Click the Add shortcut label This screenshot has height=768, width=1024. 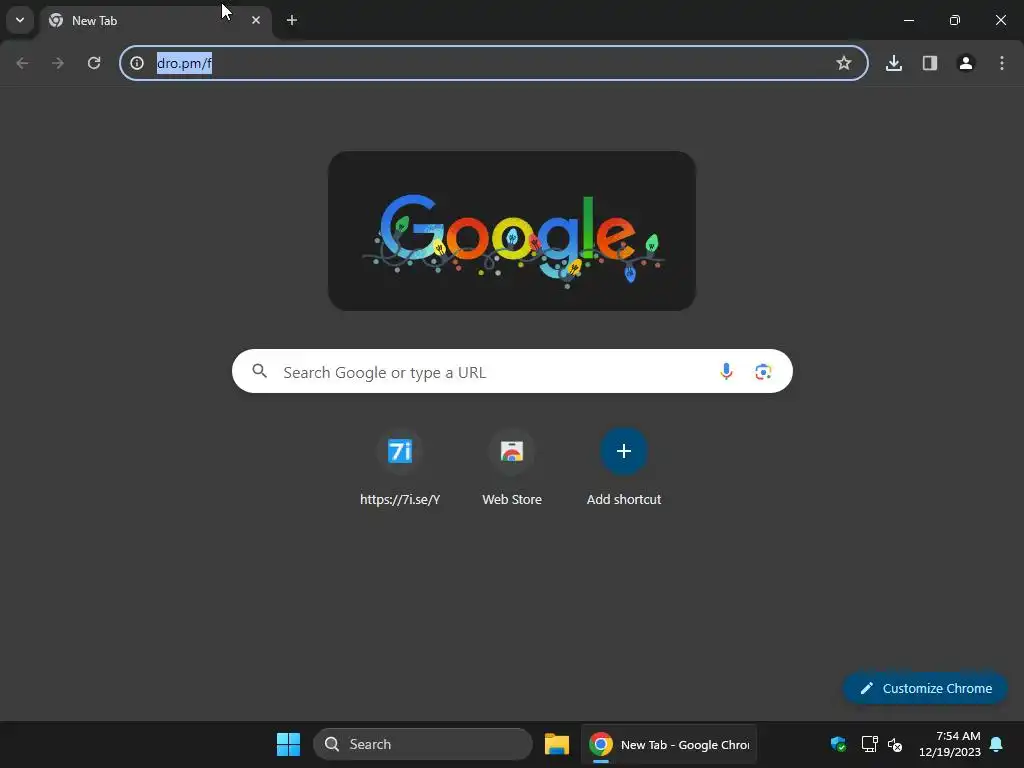point(624,500)
